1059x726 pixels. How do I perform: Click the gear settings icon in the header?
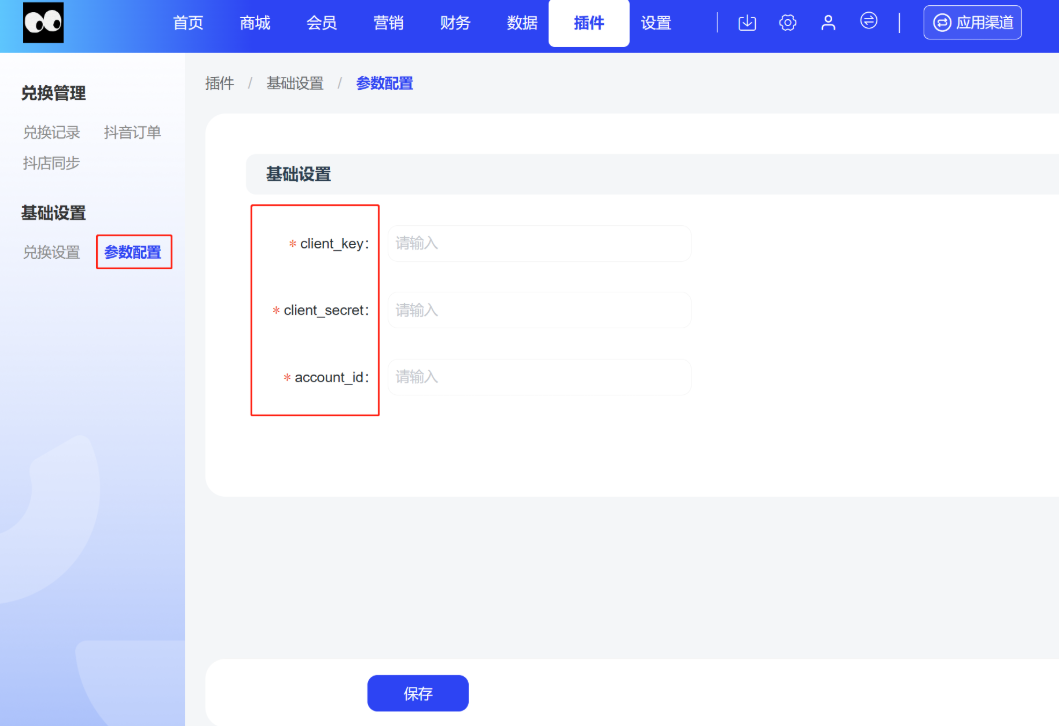[x=787, y=23]
